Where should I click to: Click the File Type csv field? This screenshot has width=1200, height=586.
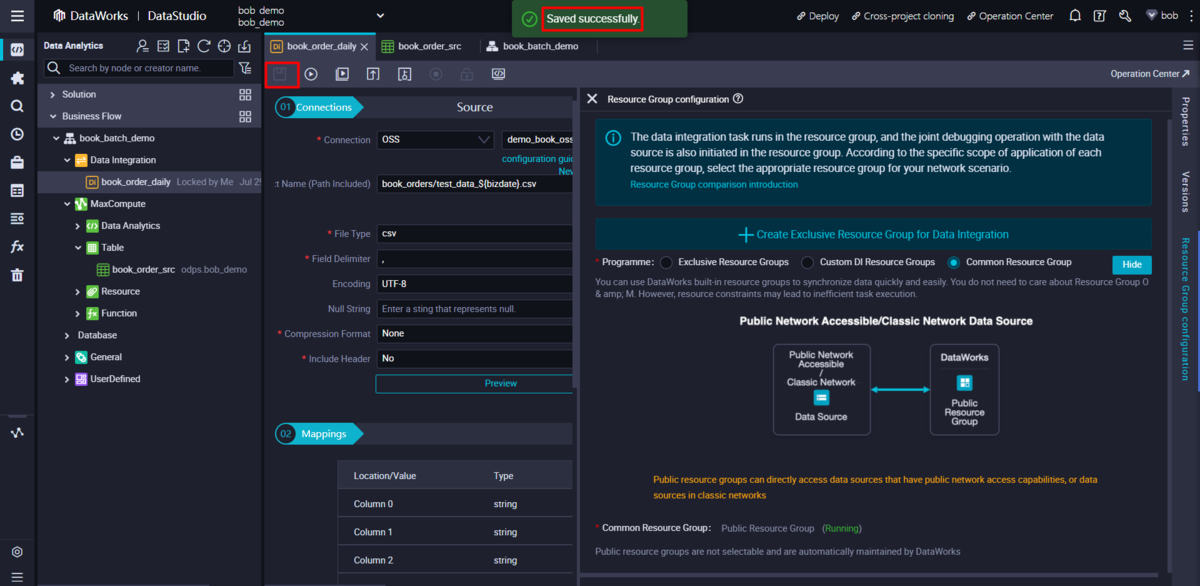[x=475, y=233]
